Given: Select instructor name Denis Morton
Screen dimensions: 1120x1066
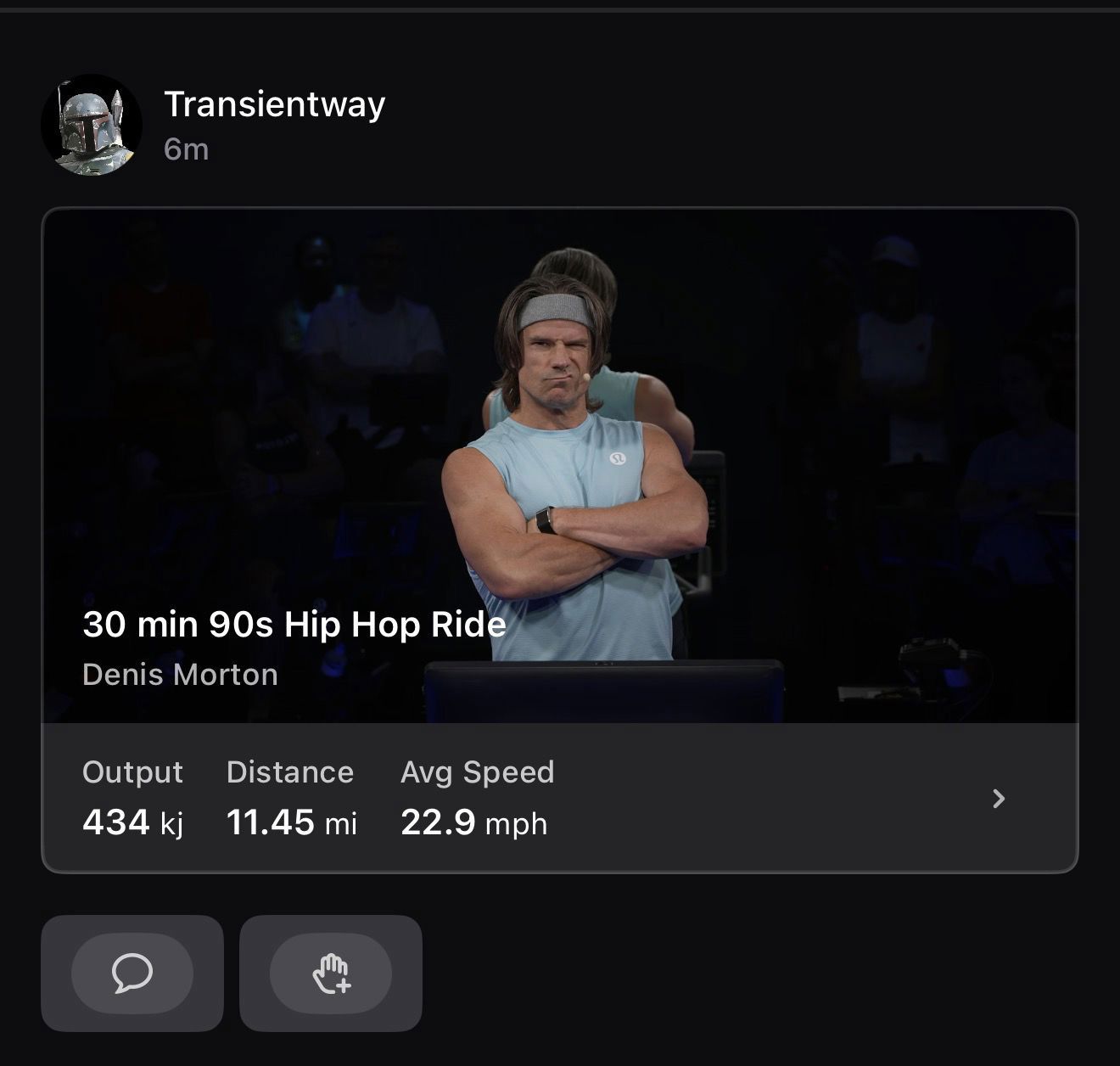Looking at the screenshot, I should coord(180,675).
